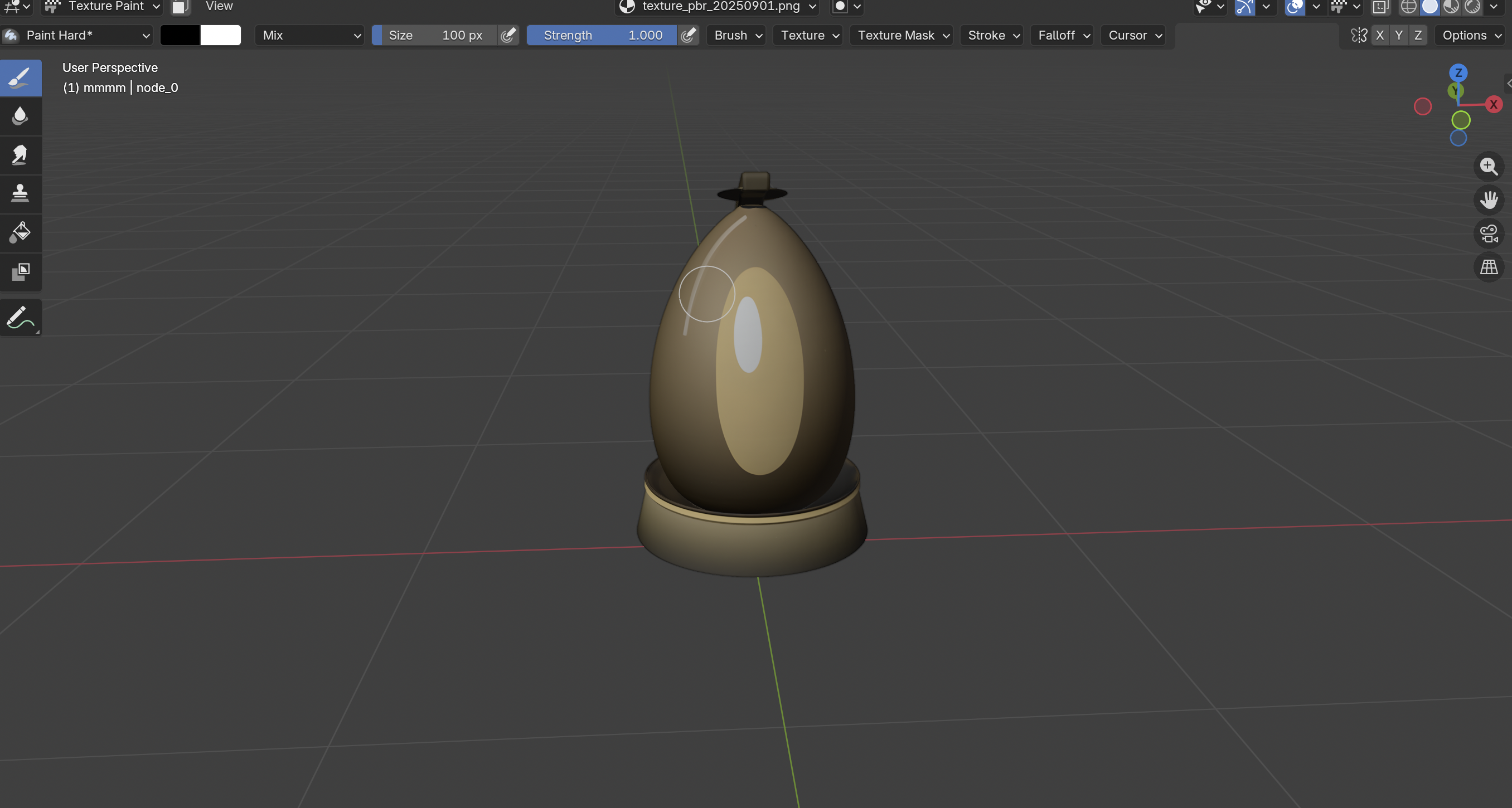Open the View menu
Screen dimensions: 1512x808
tap(219, 7)
